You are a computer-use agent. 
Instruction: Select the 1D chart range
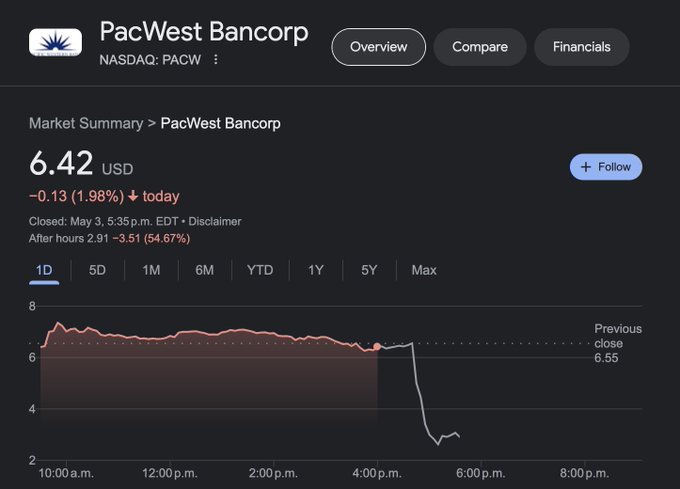[x=44, y=271]
